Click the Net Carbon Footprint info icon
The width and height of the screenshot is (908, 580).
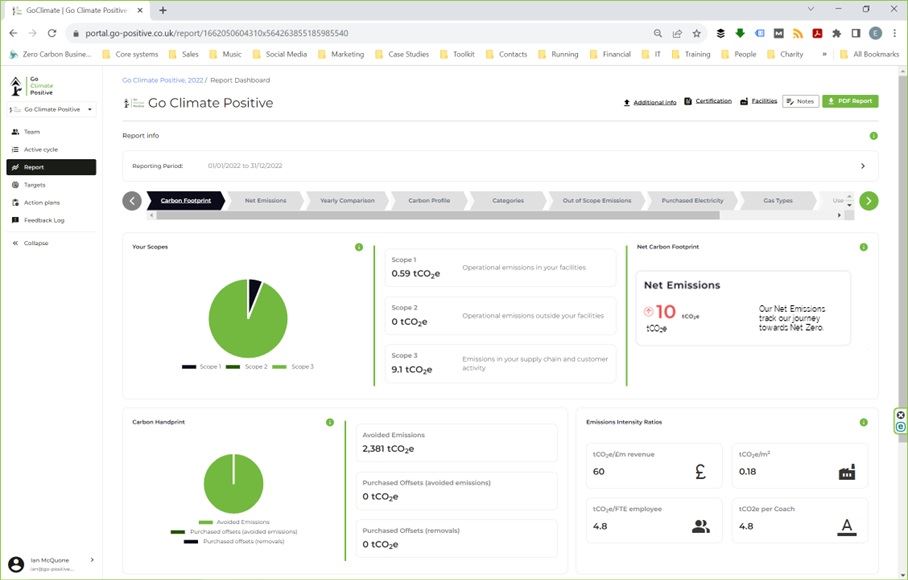pyautogui.click(x=863, y=247)
